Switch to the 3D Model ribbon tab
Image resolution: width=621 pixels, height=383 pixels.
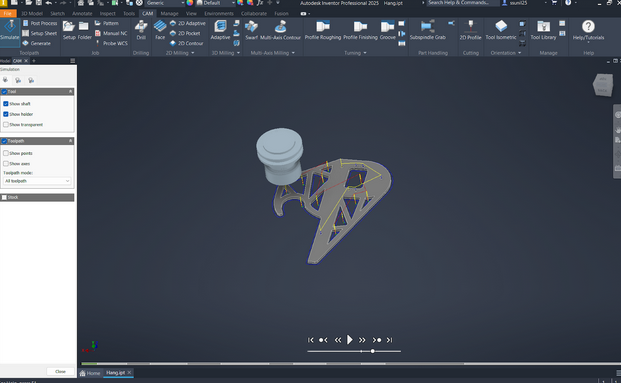coord(32,13)
